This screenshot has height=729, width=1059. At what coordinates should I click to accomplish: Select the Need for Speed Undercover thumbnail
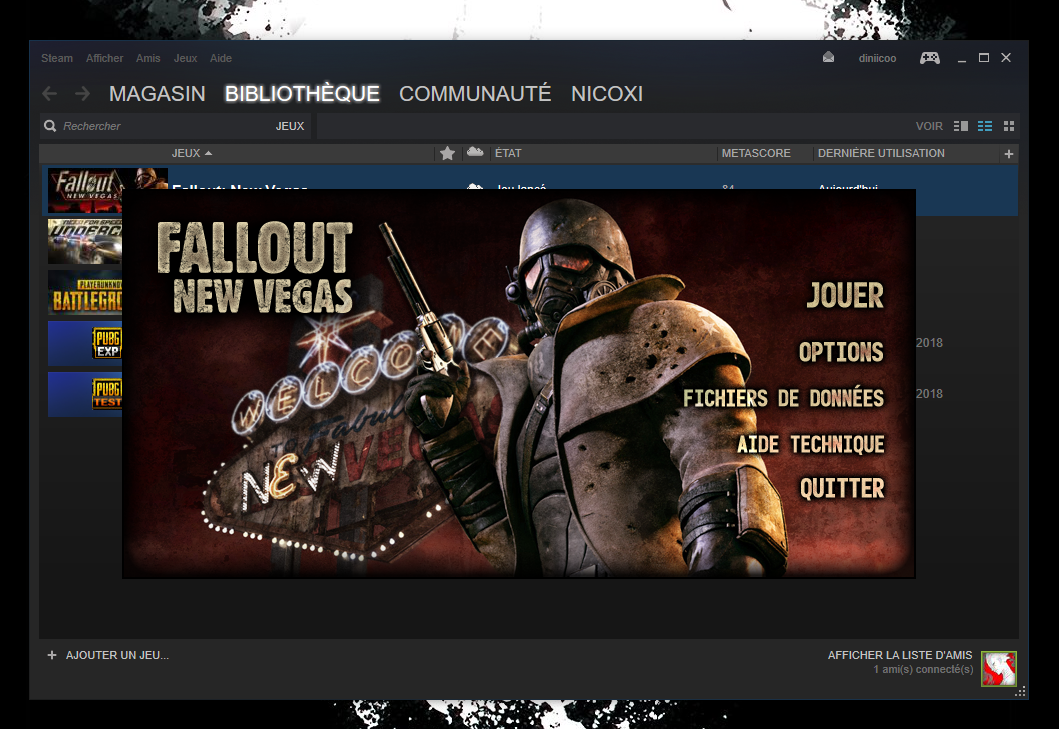click(84, 242)
